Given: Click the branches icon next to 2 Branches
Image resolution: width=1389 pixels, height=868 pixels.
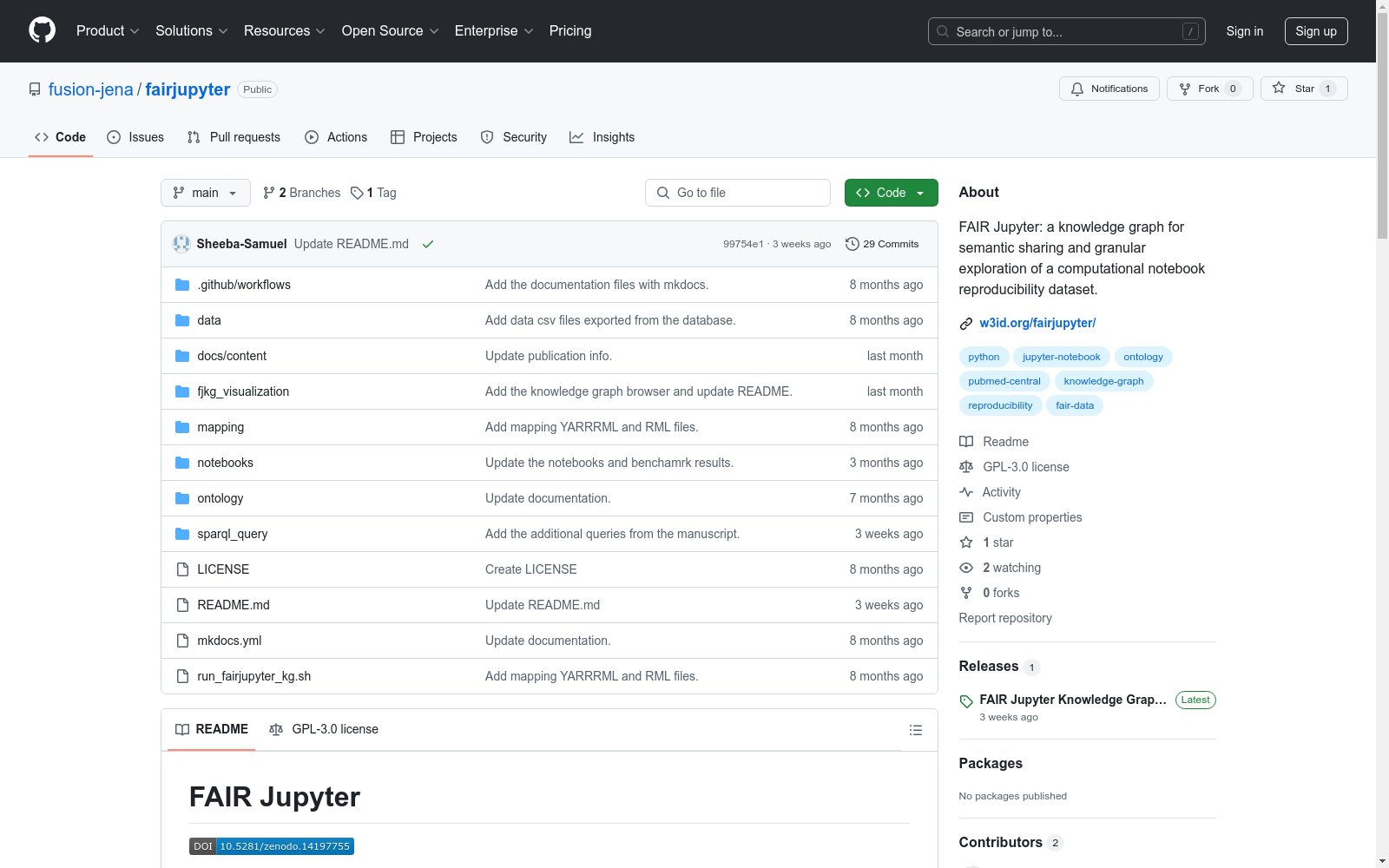Looking at the screenshot, I should [x=269, y=193].
